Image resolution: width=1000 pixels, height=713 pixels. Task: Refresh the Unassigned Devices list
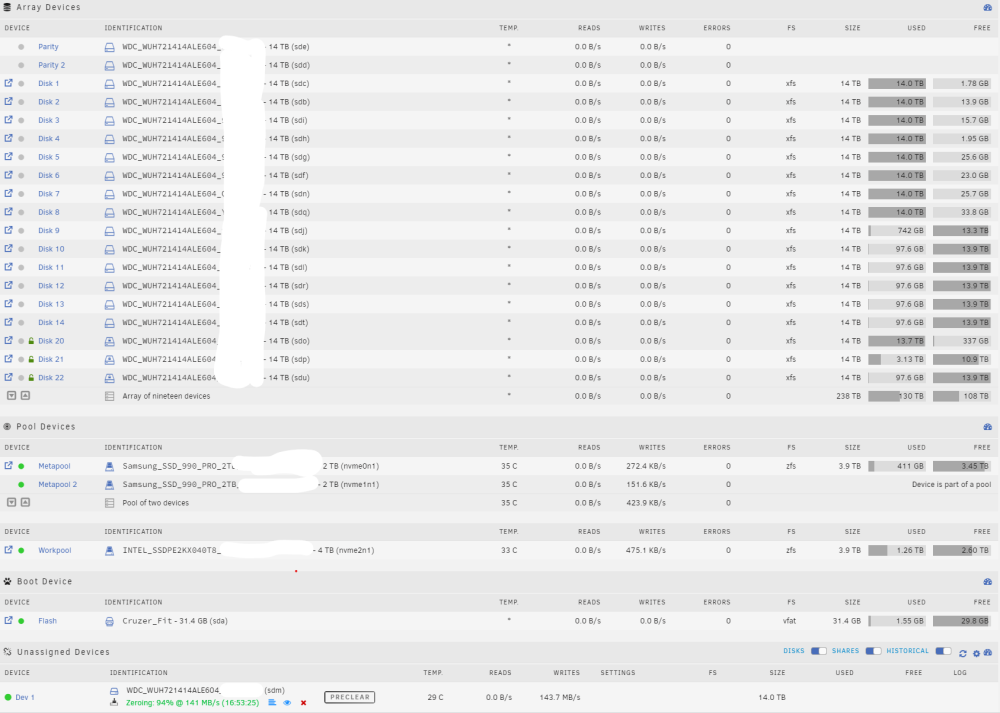pyautogui.click(x=962, y=653)
